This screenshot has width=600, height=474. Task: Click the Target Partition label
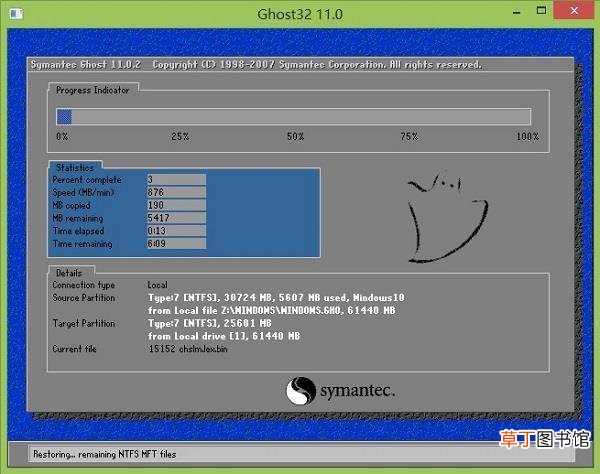click(x=84, y=323)
